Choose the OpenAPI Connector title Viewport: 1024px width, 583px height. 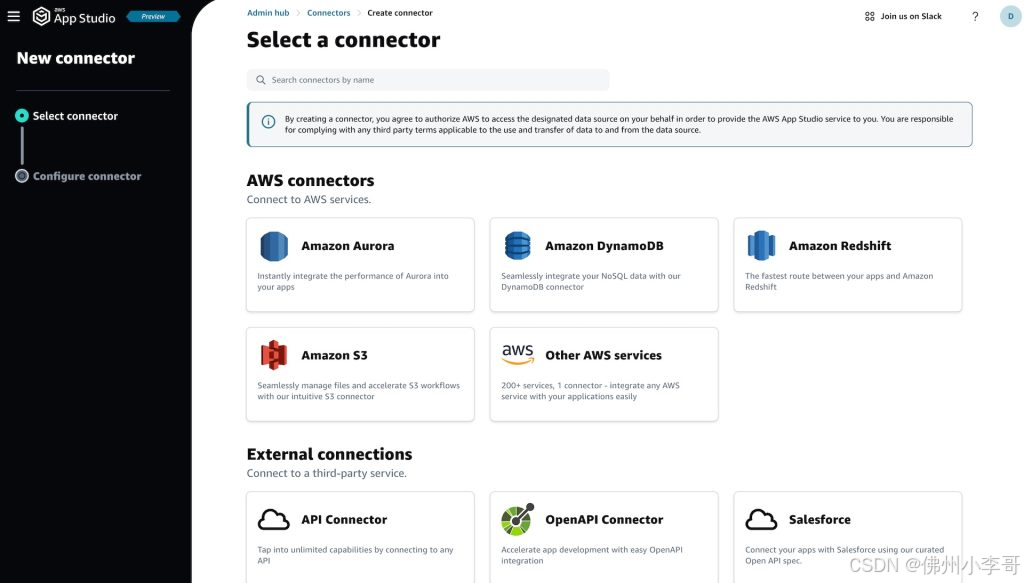604,520
